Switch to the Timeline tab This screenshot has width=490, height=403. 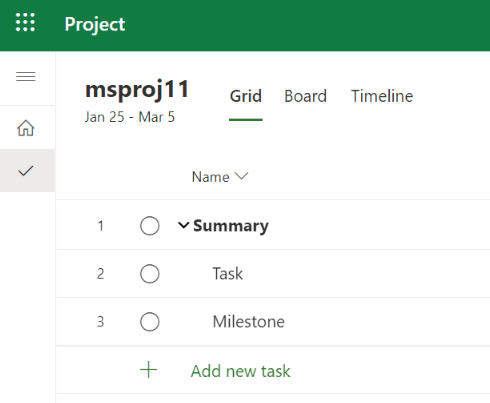click(382, 96)
